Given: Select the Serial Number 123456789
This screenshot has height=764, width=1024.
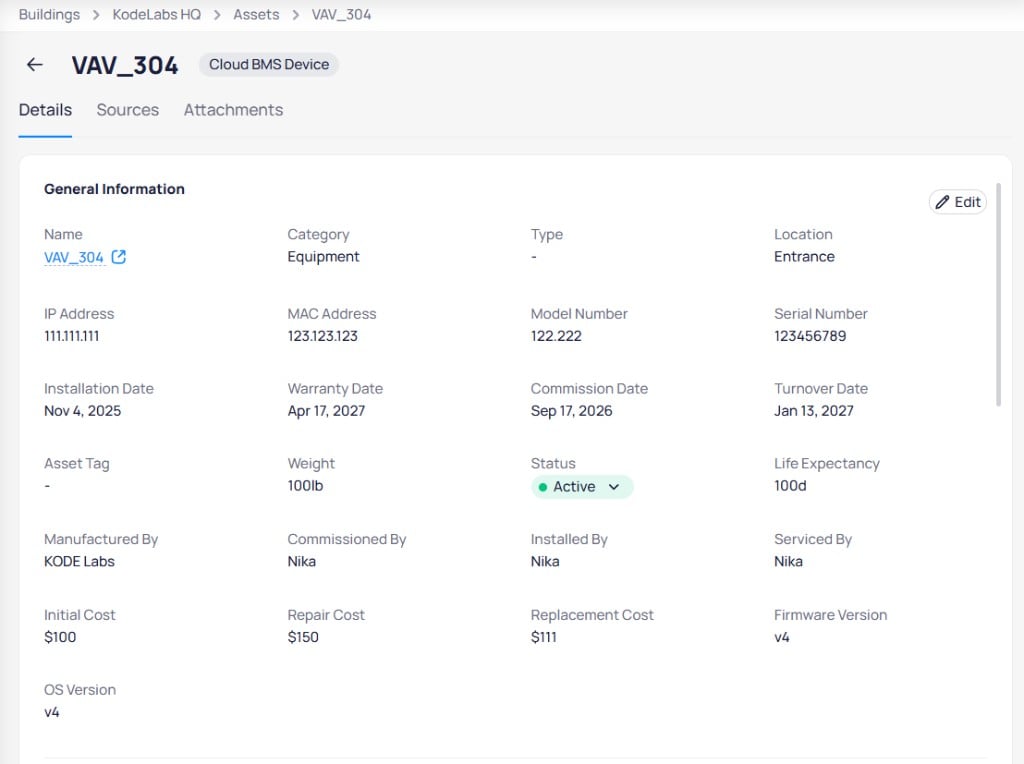Looking at the screenshot, I should [810, 336].
